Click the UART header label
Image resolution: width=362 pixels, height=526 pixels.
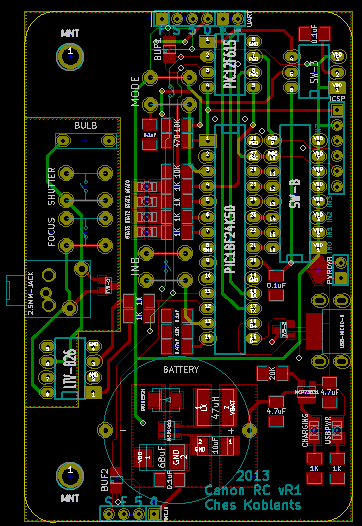pyautogui.click(x=249, y=19)
